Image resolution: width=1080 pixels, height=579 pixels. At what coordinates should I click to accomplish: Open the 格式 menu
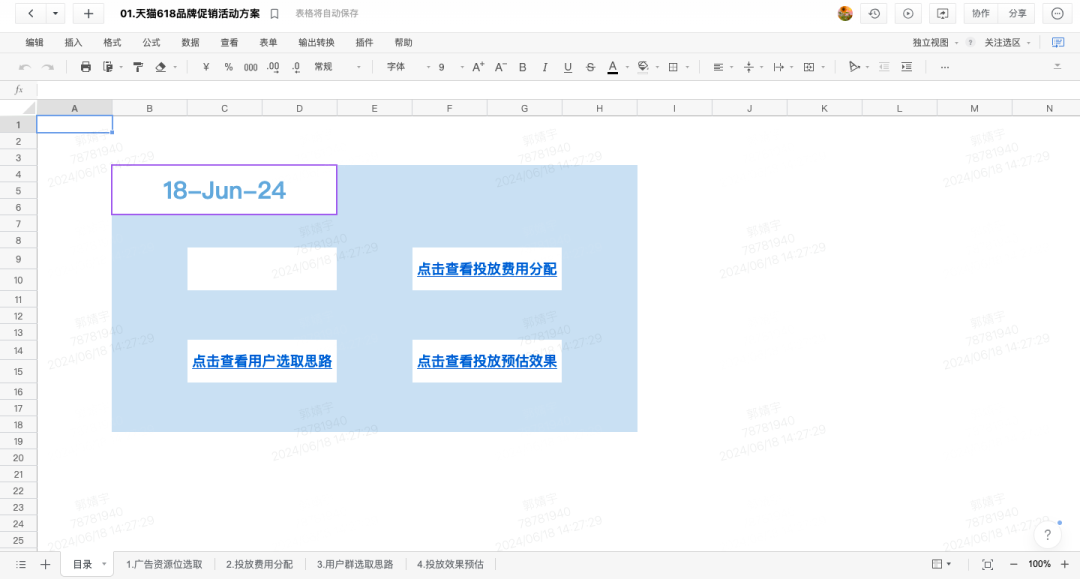(x=112, y=43)
